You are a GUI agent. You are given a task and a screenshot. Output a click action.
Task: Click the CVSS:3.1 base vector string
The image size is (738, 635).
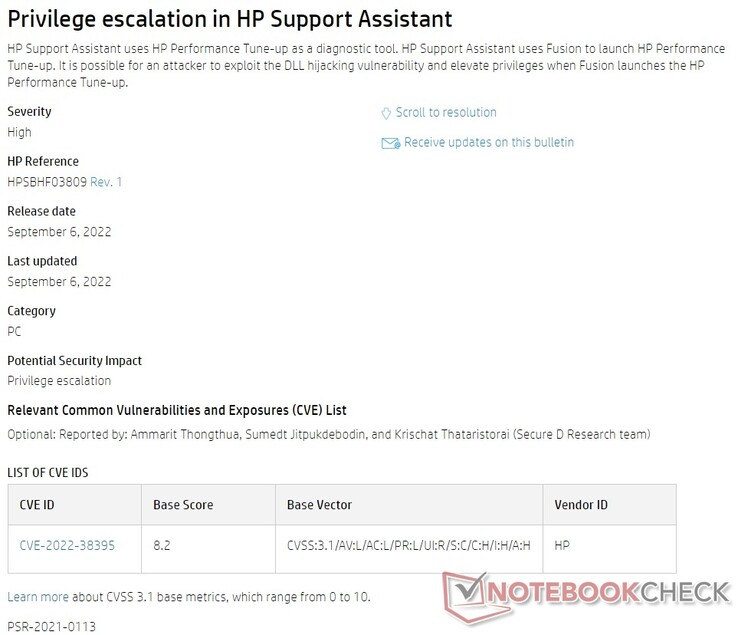[409, 546]
